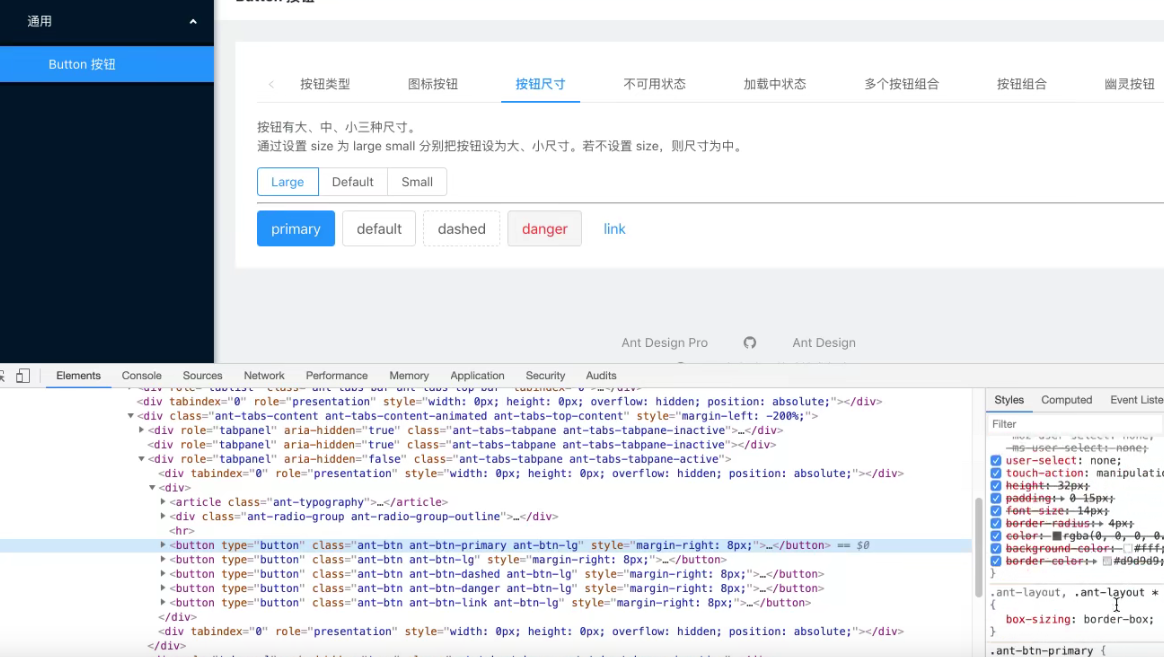Collapse the 通用 sidebar menu group

[x=107, y=22]
